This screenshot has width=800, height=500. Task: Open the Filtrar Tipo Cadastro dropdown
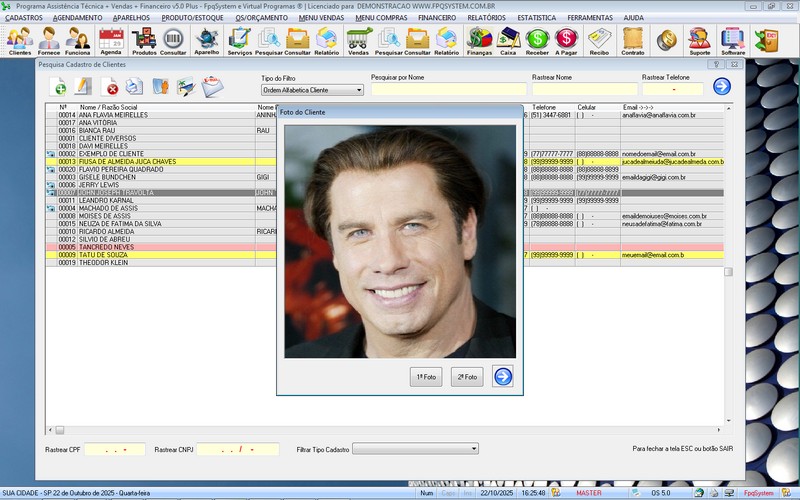[415, 449]
